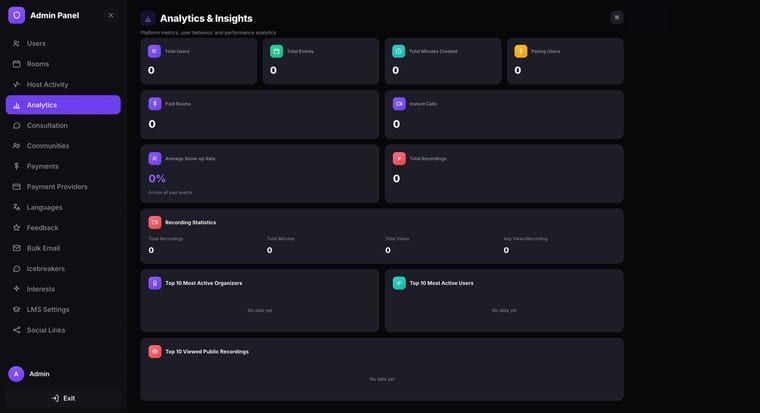Click the "Total Users" label
760x413 pixels.
177,51
